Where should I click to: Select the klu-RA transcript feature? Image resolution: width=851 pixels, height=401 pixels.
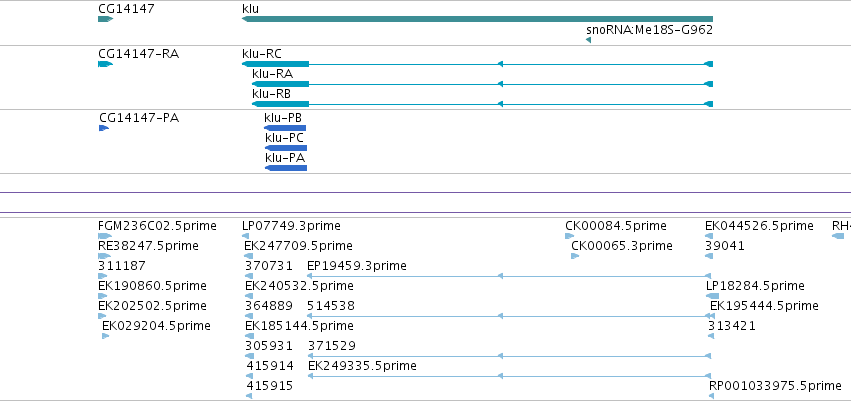[482, 84]
